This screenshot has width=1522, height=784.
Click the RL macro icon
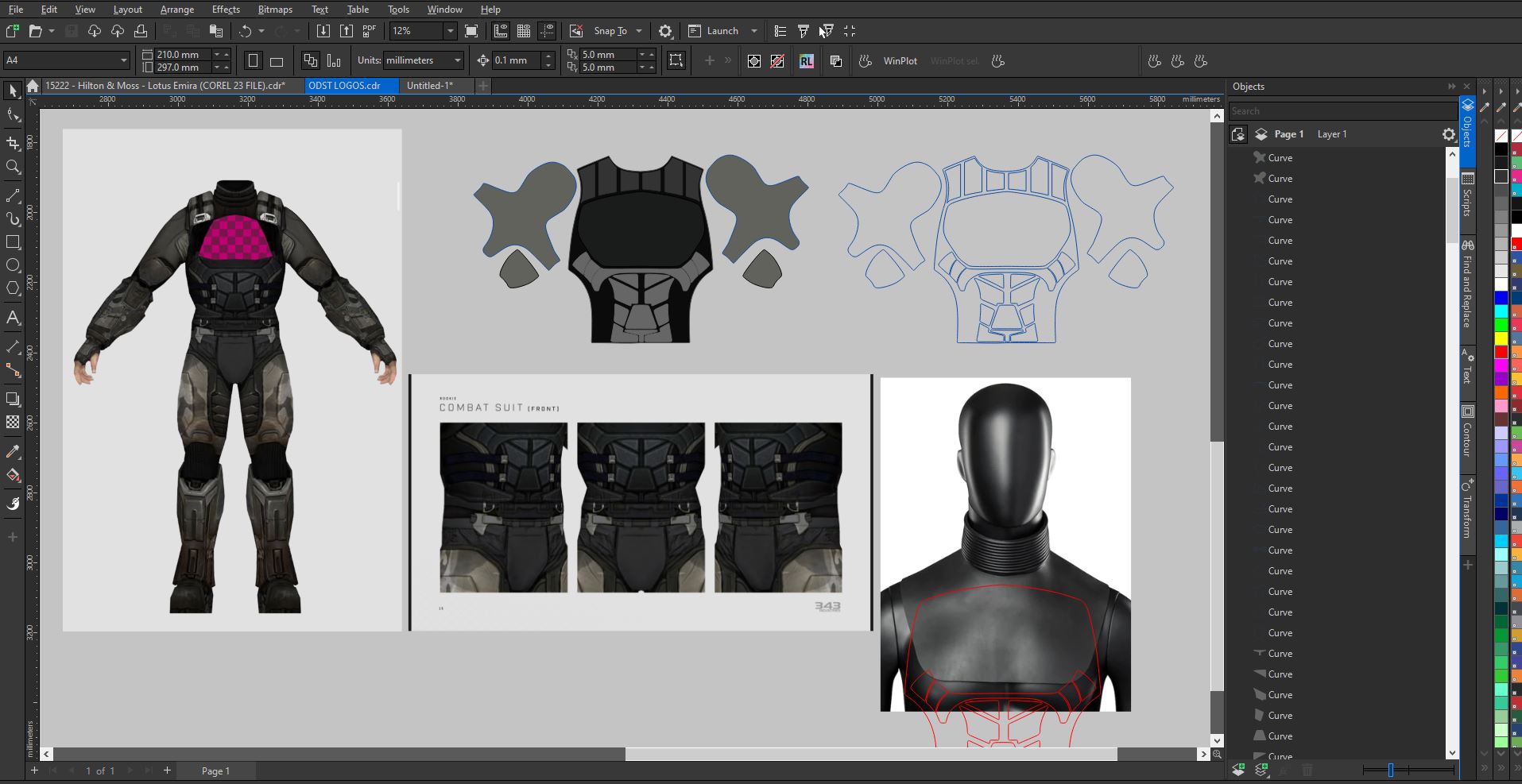[807, 61]
